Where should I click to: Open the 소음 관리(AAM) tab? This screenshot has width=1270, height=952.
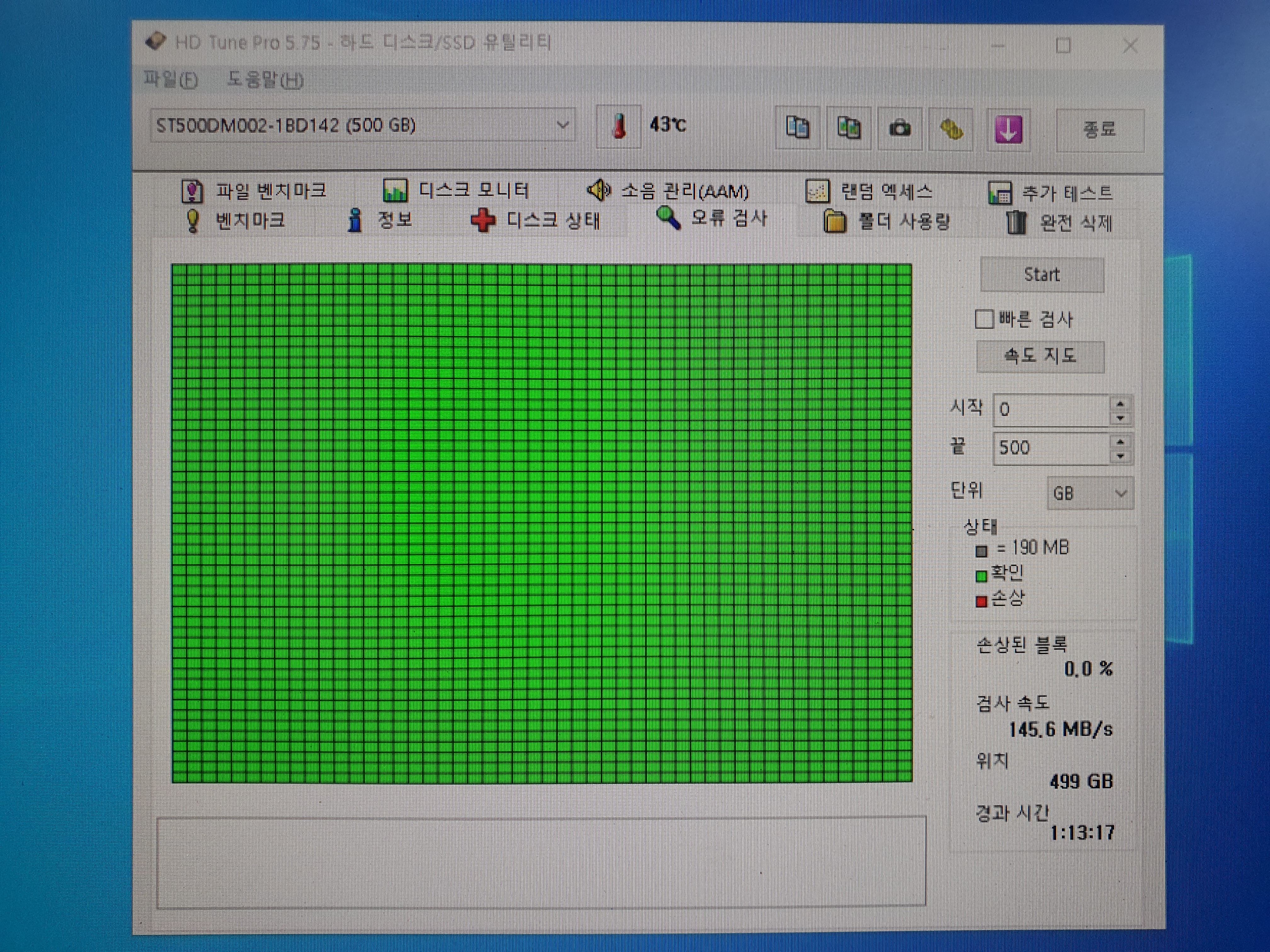coord(668,190)
